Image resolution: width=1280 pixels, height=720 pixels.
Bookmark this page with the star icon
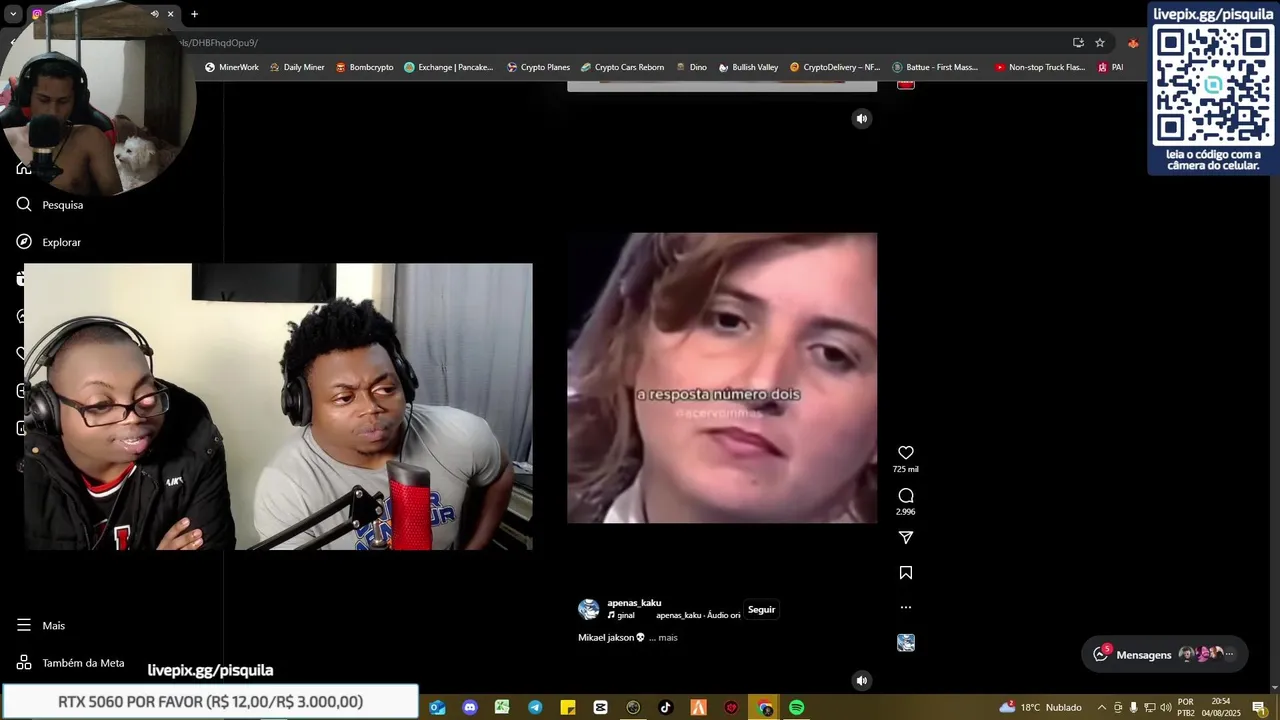[x=1100, y=43]
